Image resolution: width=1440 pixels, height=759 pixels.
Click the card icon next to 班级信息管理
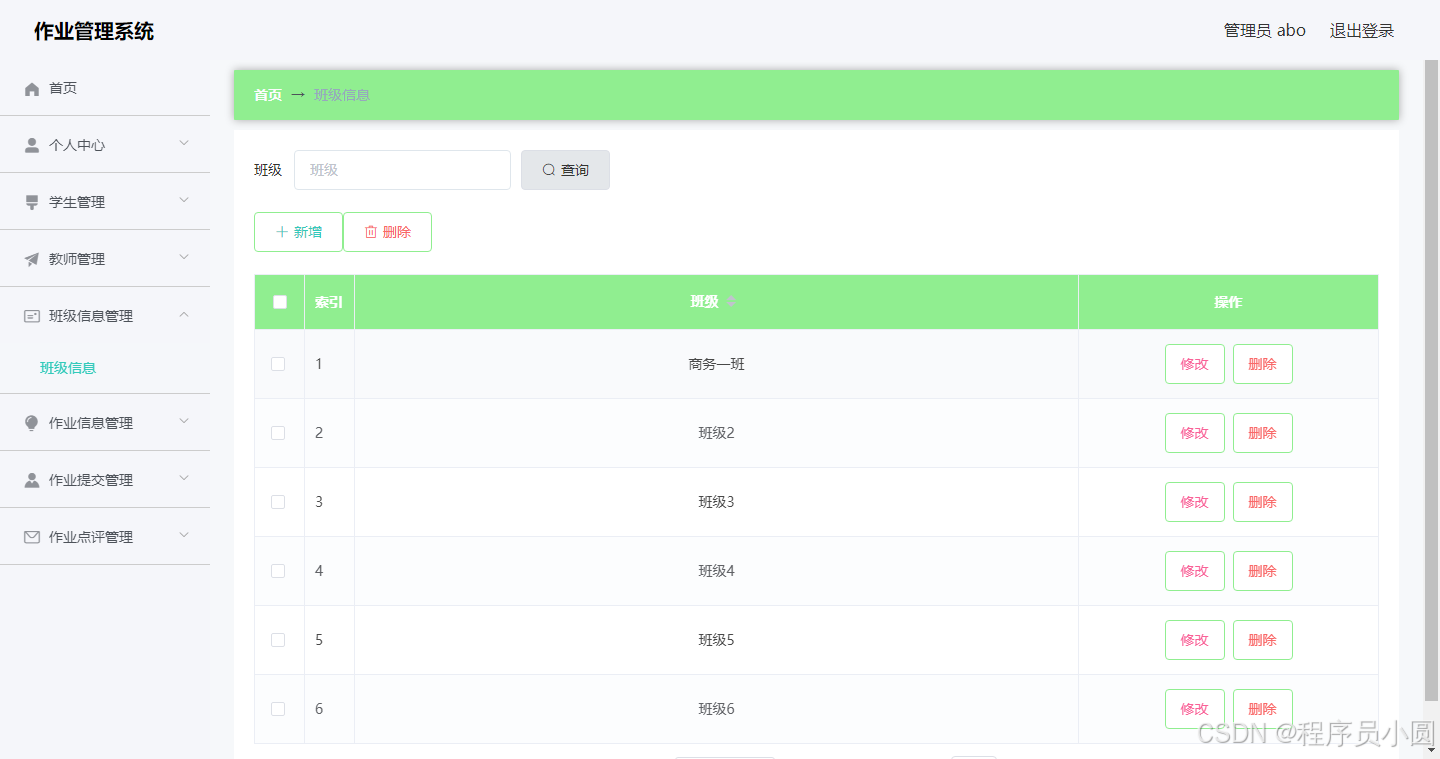click(x=32, y=316)
